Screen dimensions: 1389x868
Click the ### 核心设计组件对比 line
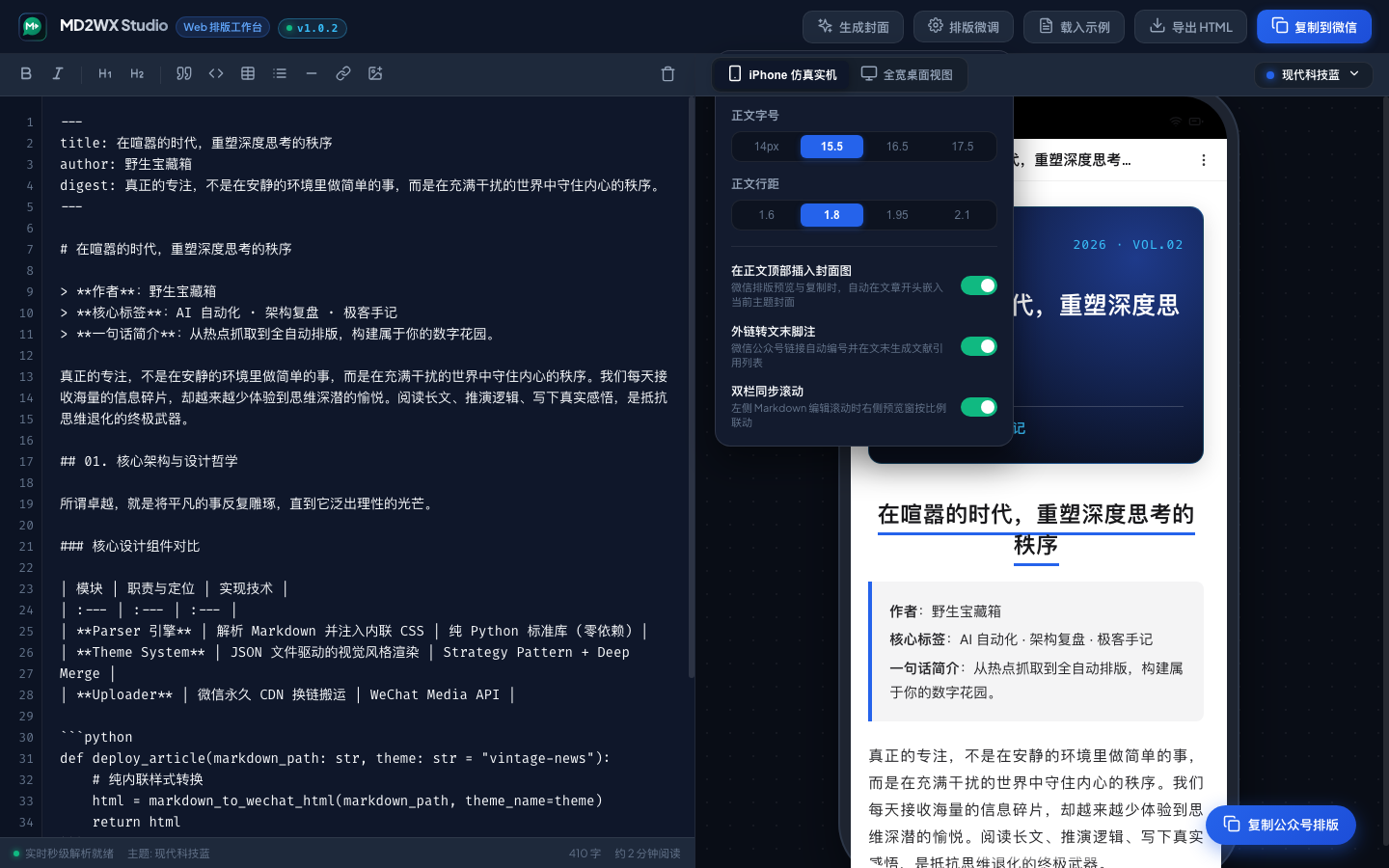pos(130,546)
